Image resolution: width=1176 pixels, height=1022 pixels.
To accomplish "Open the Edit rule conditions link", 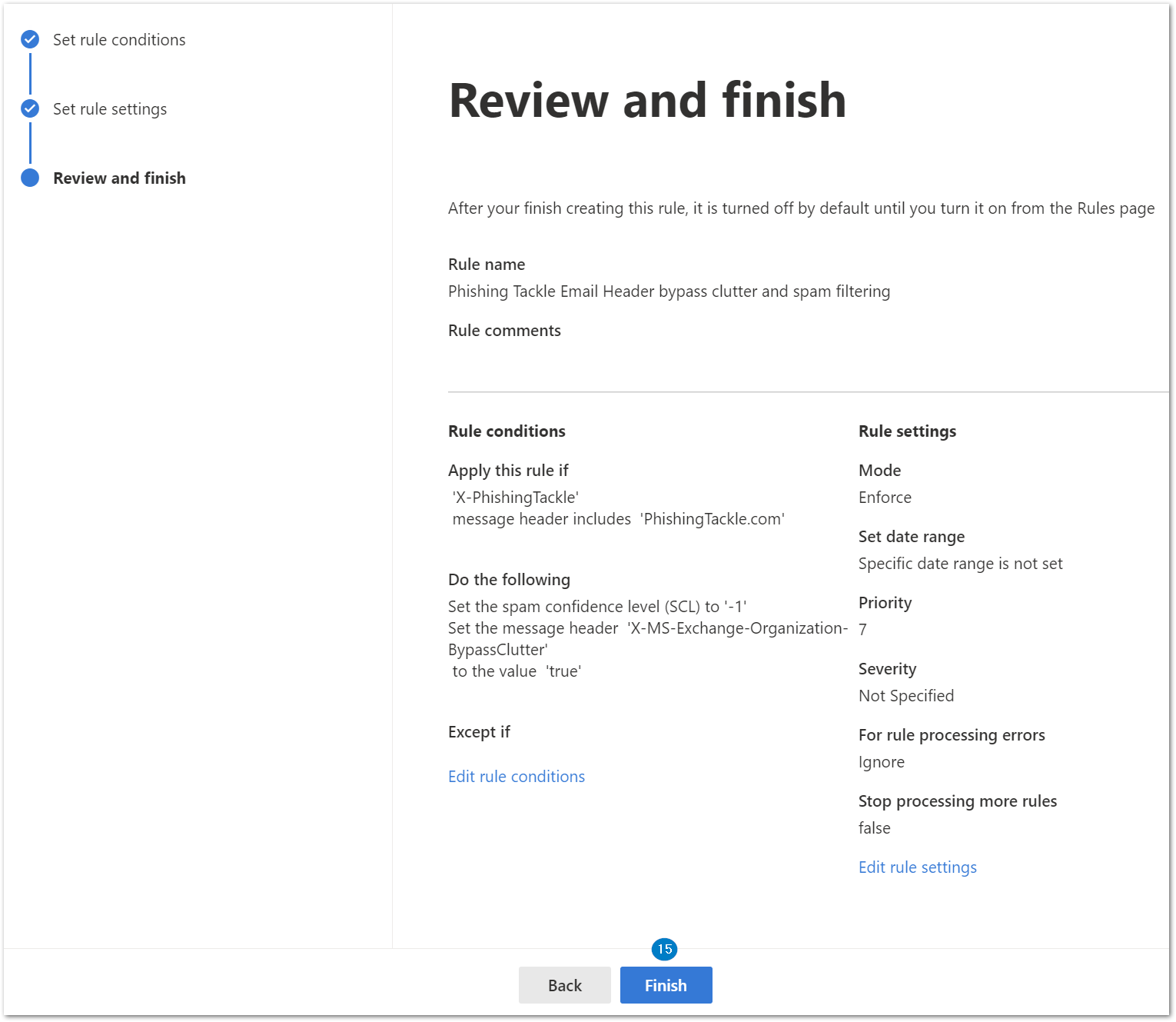I will coord(517,777).
